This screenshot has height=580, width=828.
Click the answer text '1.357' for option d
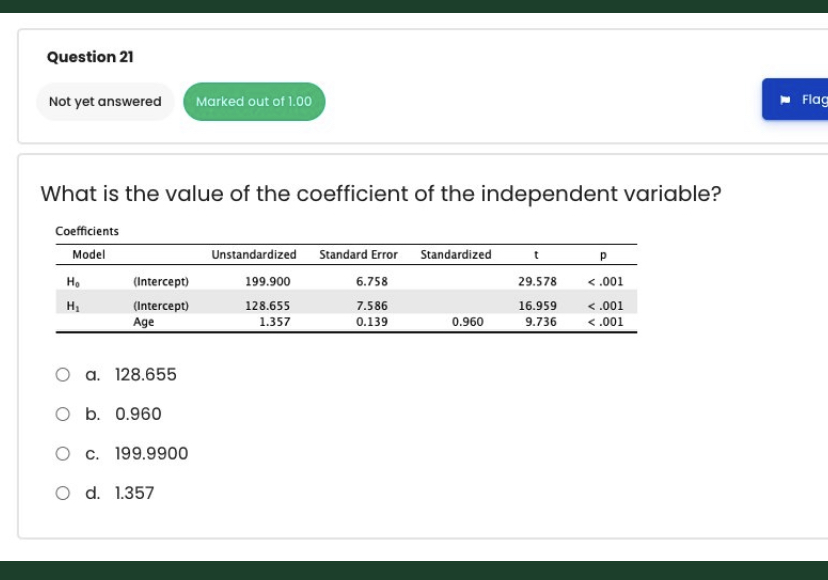pos(135,493)
